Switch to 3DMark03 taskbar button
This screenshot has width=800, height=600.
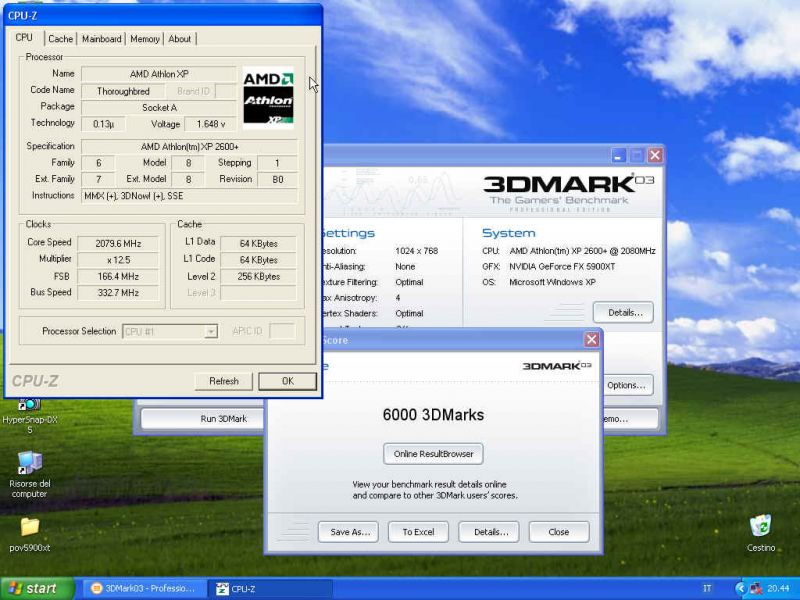click(x=144, y=589)
